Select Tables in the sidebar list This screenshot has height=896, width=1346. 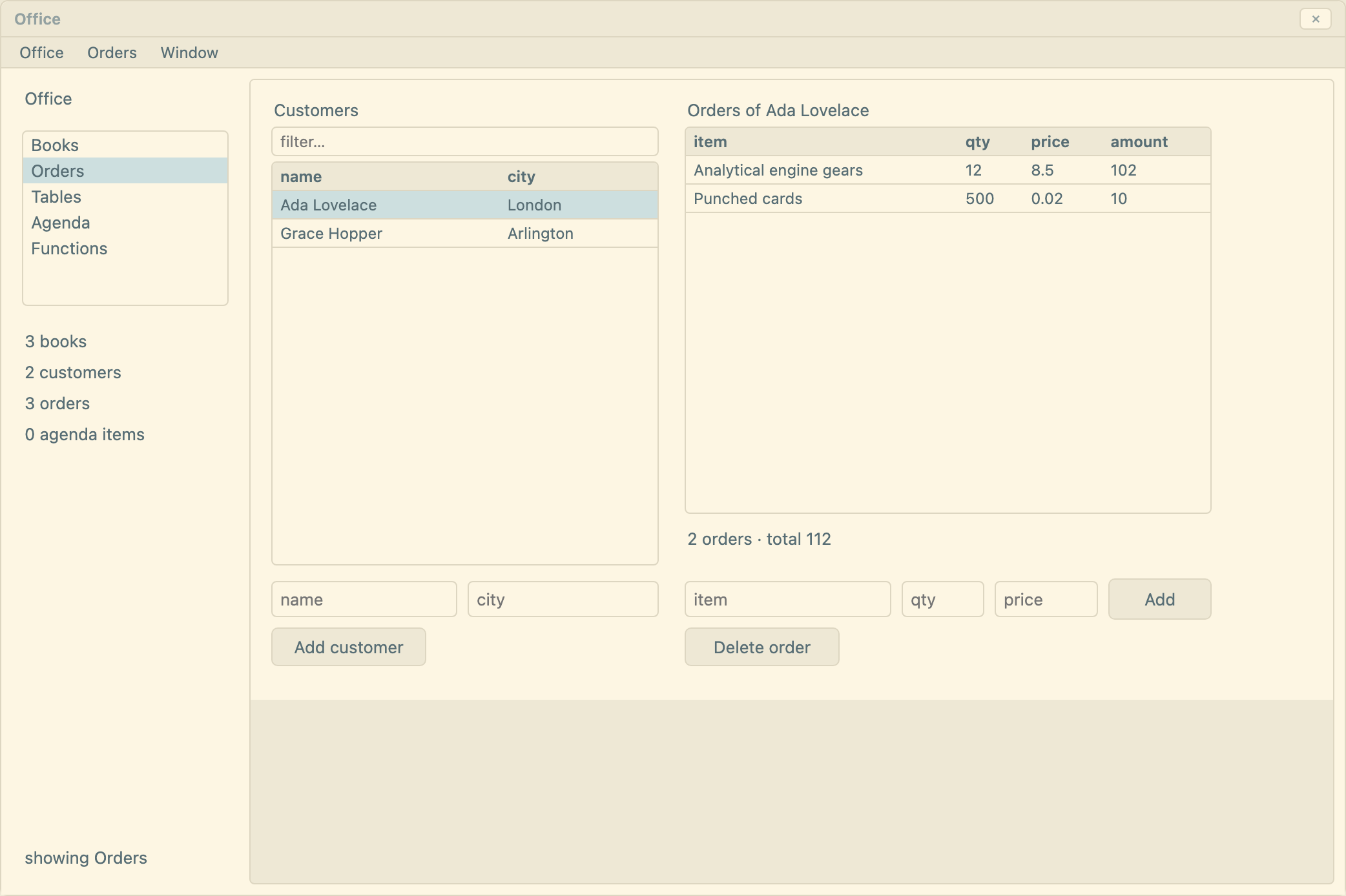pyautogui.click(x=125, y=197)
